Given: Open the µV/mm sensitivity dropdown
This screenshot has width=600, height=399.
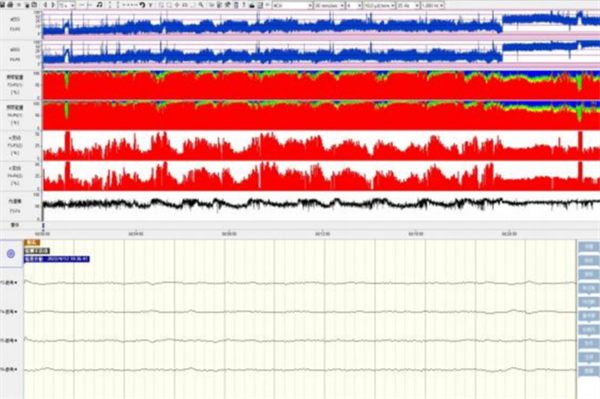Looking at the screenshot, I should point(379,5).
